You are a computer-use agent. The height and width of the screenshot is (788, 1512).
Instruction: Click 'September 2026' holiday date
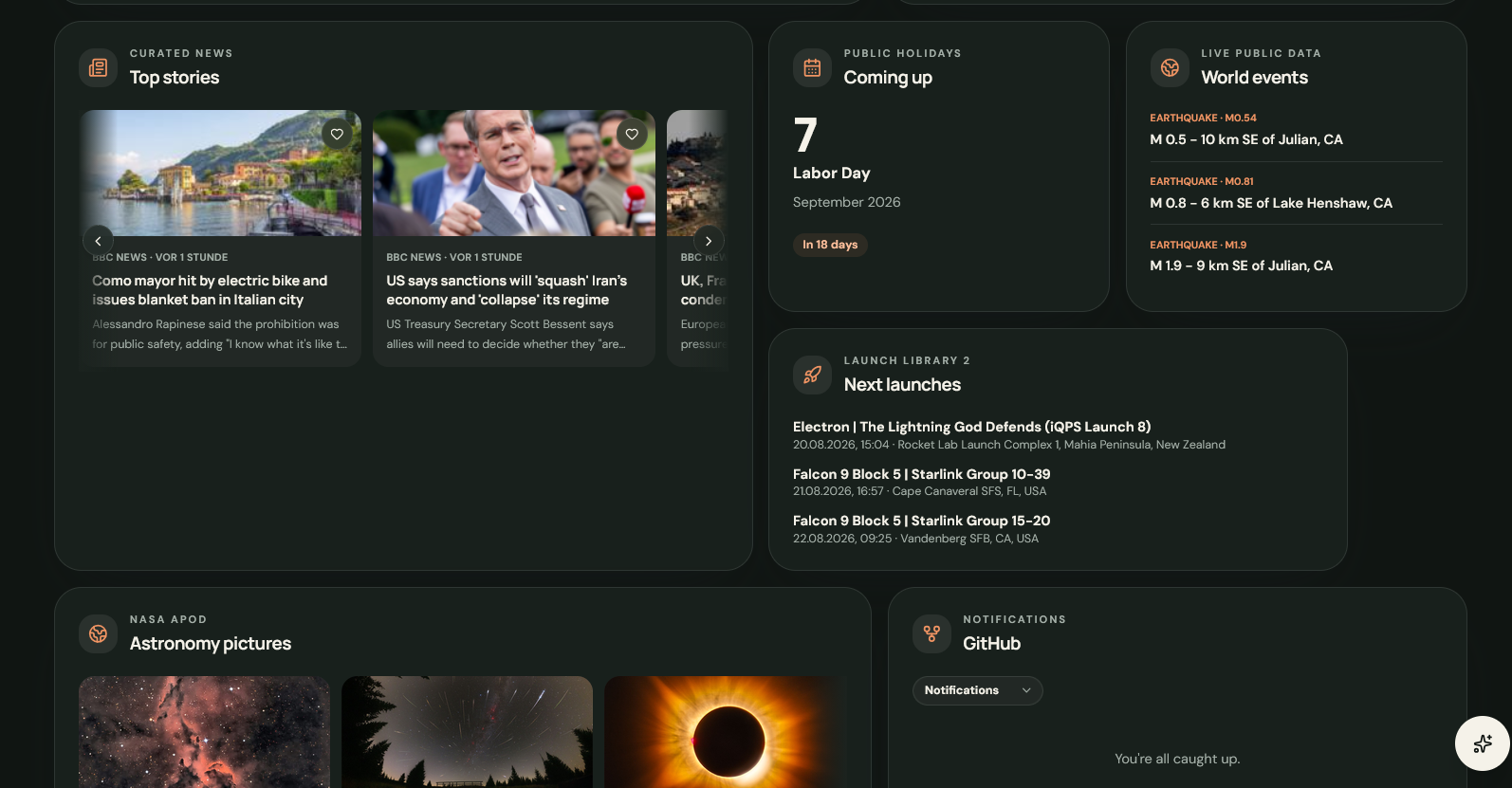click(x=847, y=202)
